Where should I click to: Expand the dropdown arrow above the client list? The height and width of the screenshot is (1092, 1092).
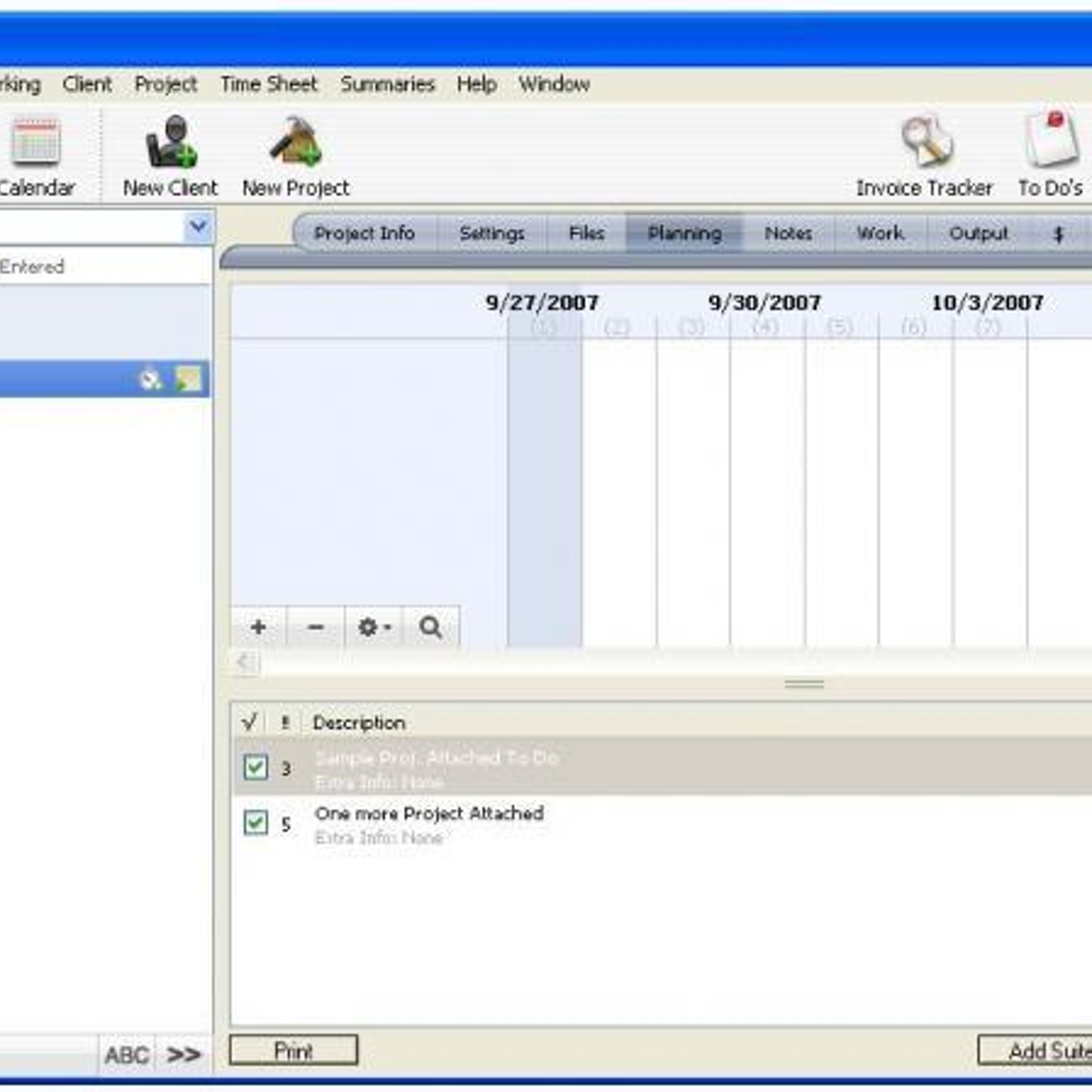[x=197, y=227]
